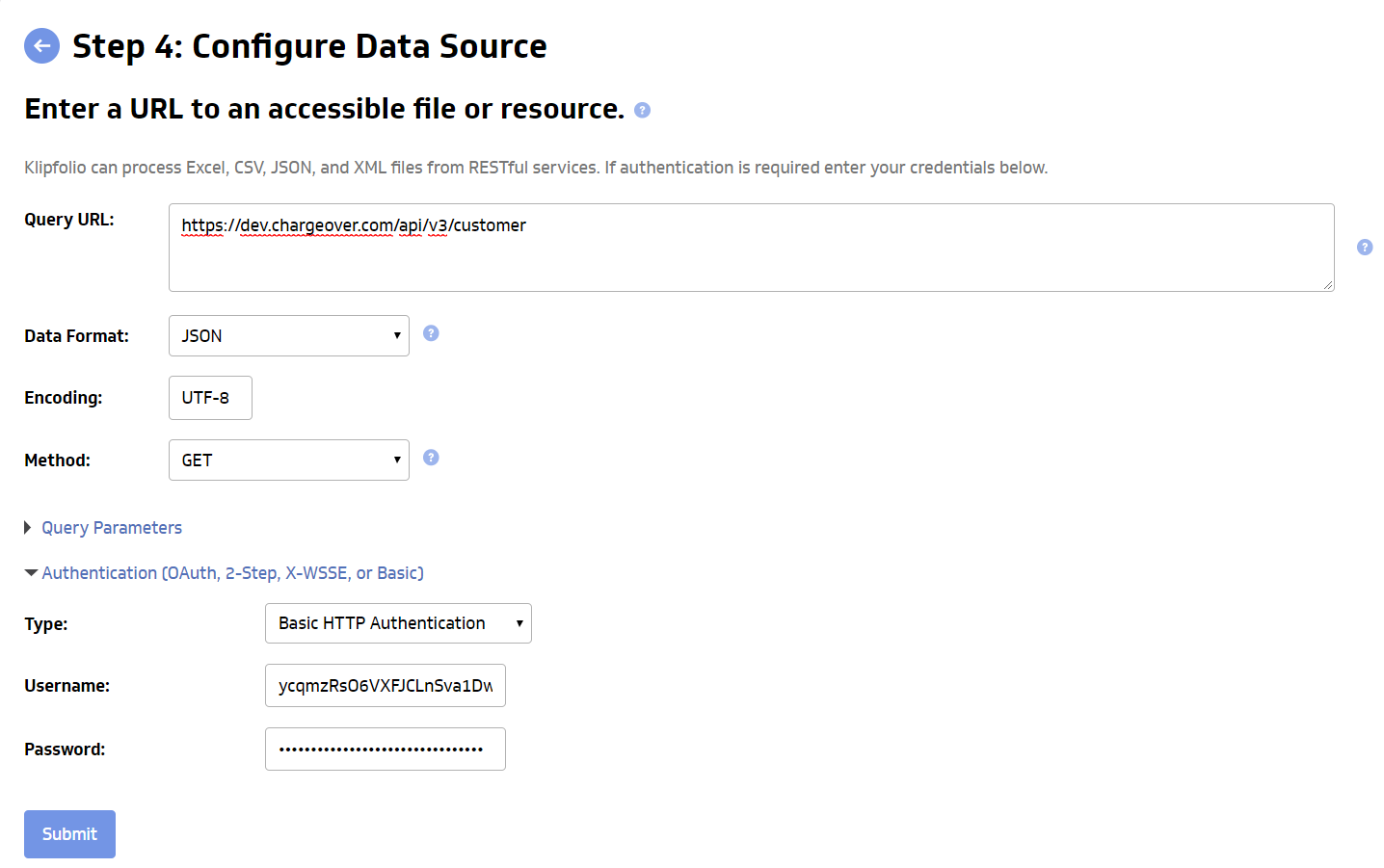Open help icon beside Data Format dropdown
This screenshot has height=868, width=1384.
click(x=431, y=333)
